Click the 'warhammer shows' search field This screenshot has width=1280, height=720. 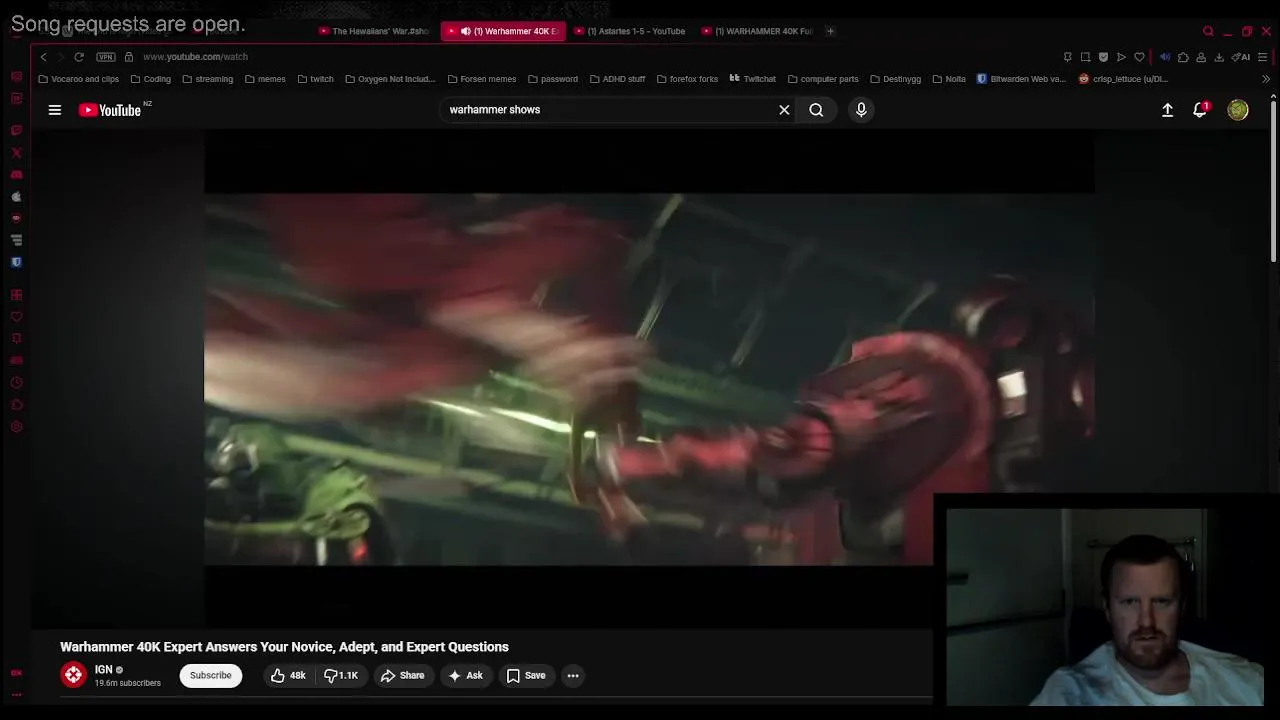[x=608, y=110]
